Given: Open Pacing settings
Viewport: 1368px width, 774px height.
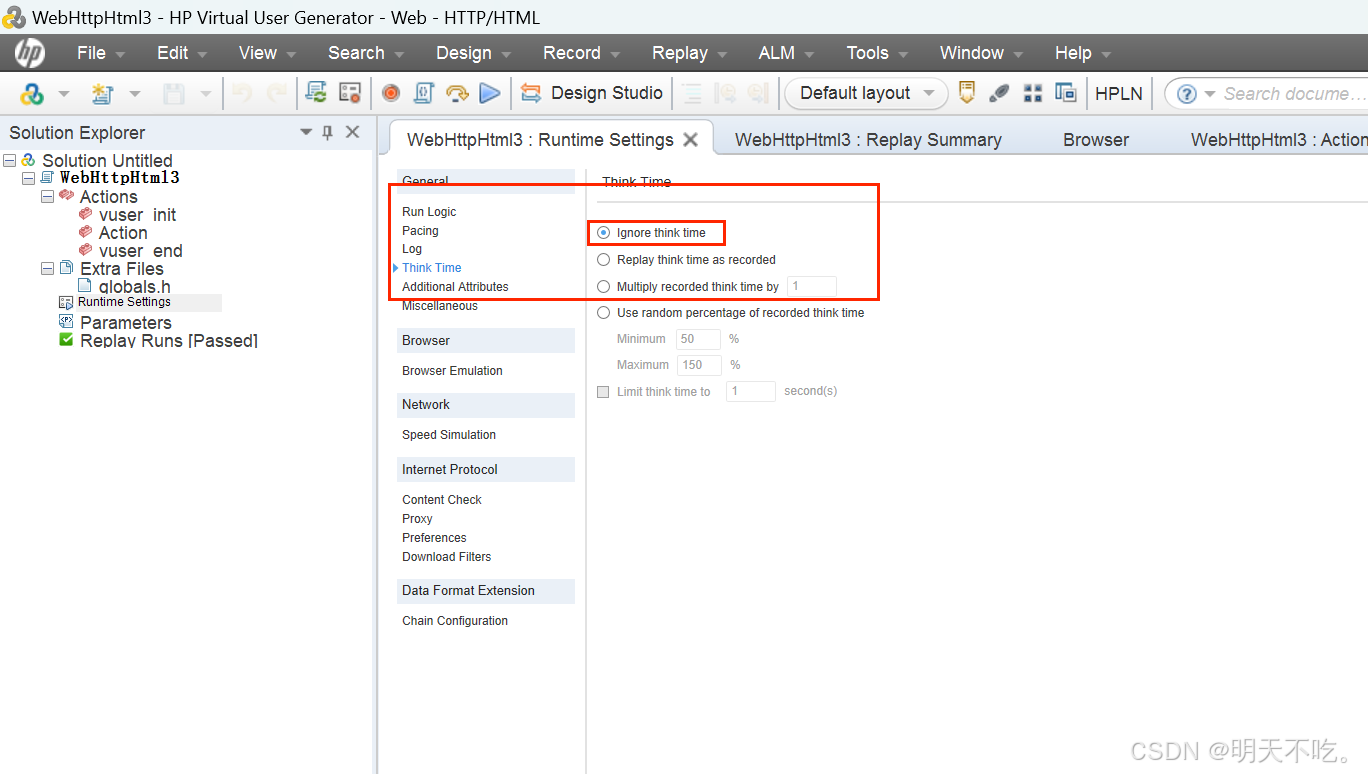Looking at the screenshot, I should pos(420,231).
